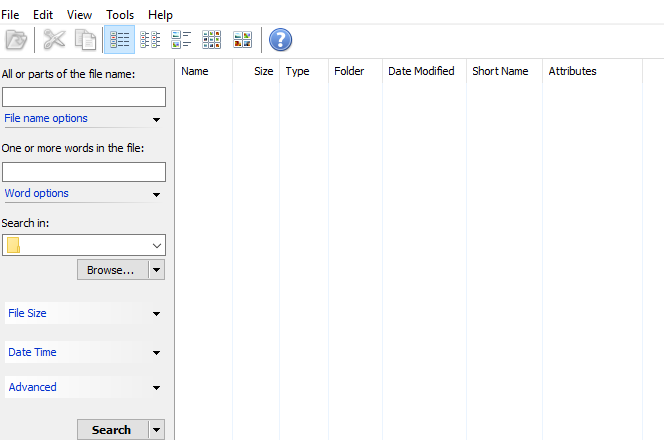664x440 pixels.
Task: Open the View menu
Action: coord(79,15)
